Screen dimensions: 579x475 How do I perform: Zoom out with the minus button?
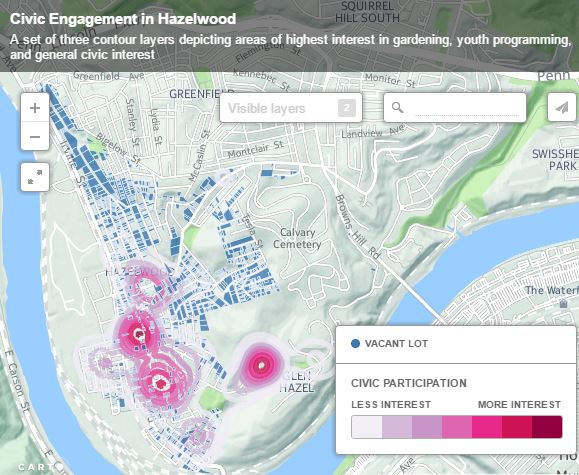pyautogui.click(x=35, y=136)
